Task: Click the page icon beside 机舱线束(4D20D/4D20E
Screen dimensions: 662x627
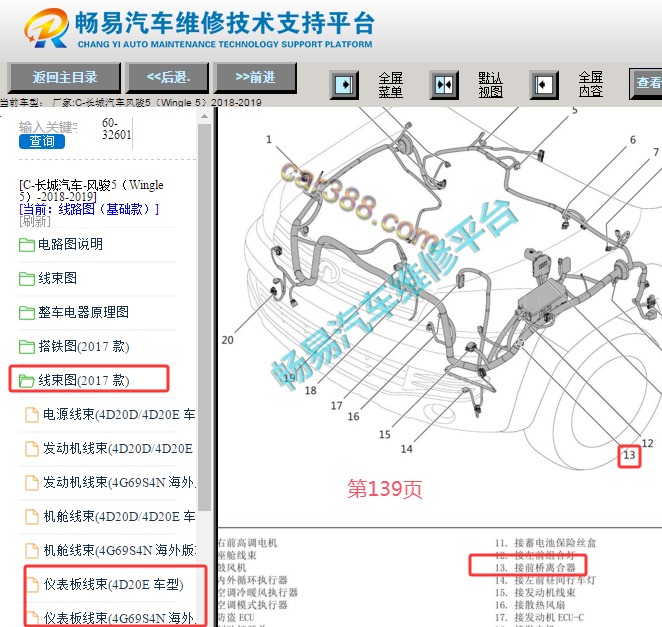Action: (x=32, y=516)
